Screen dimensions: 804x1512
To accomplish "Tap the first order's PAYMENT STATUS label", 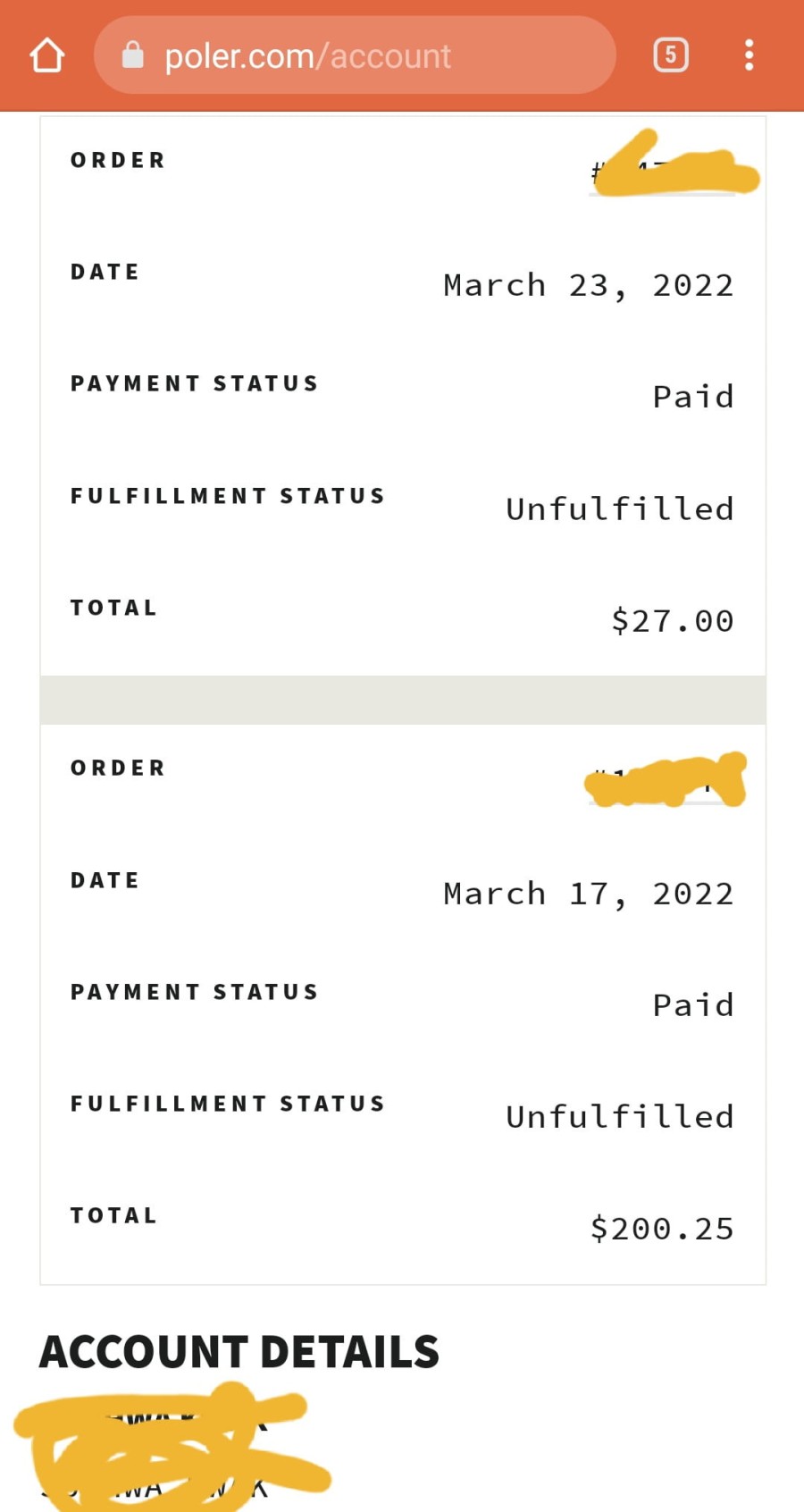I will tap(195, 383).
